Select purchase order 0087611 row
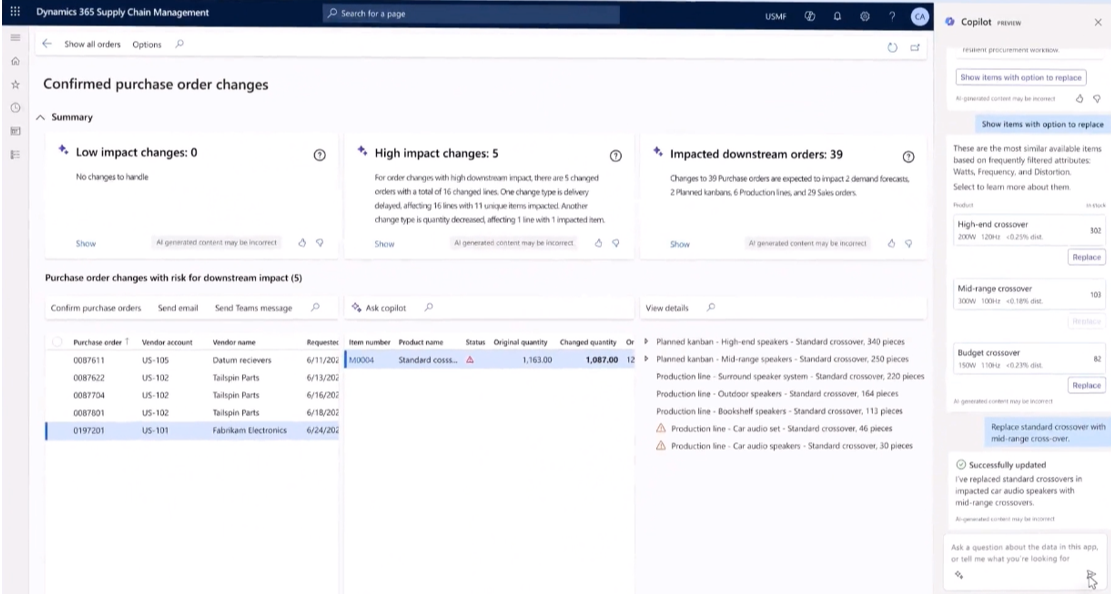This screenshot has width=1111, height=594. click(192, 360)
